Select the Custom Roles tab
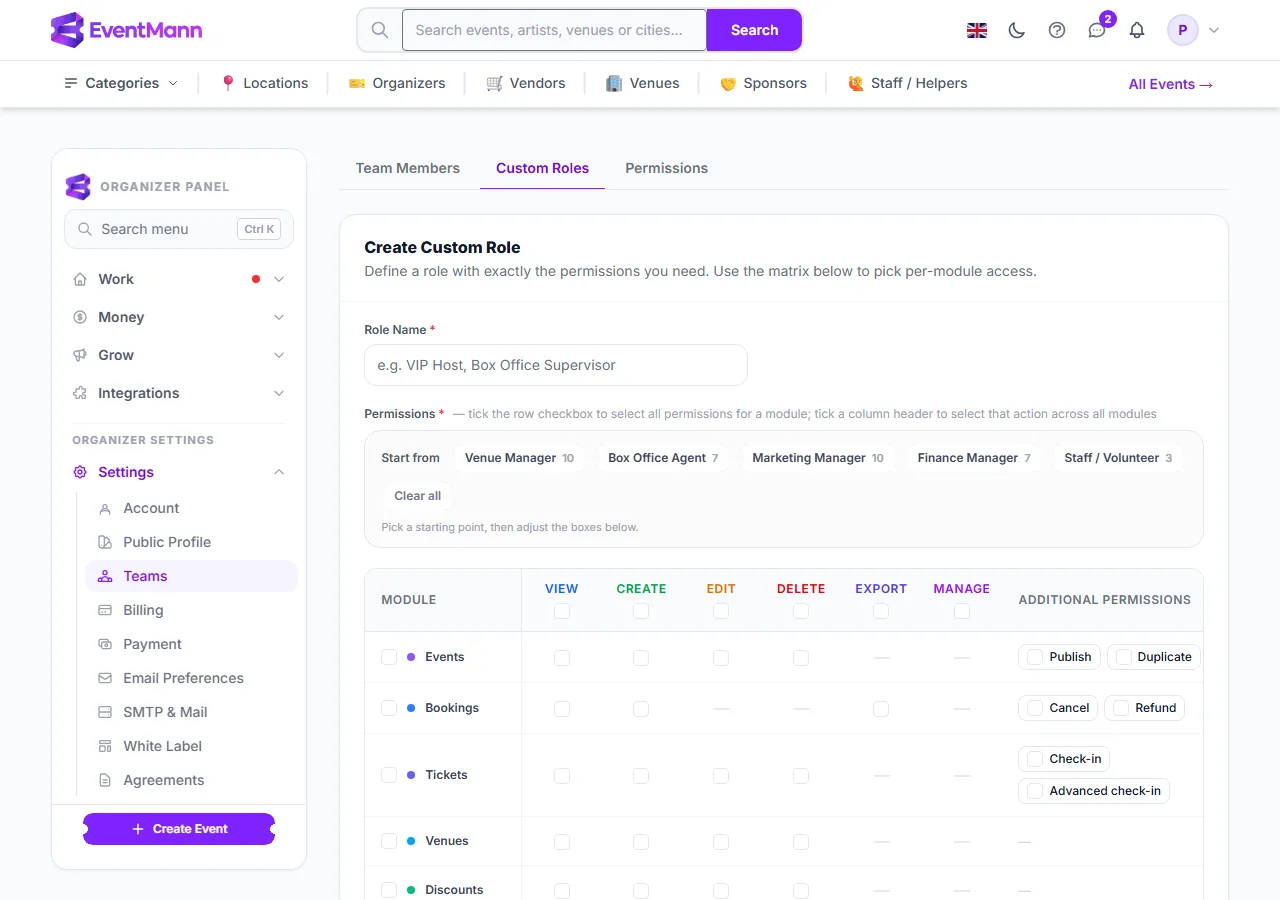 click(543, 168)
